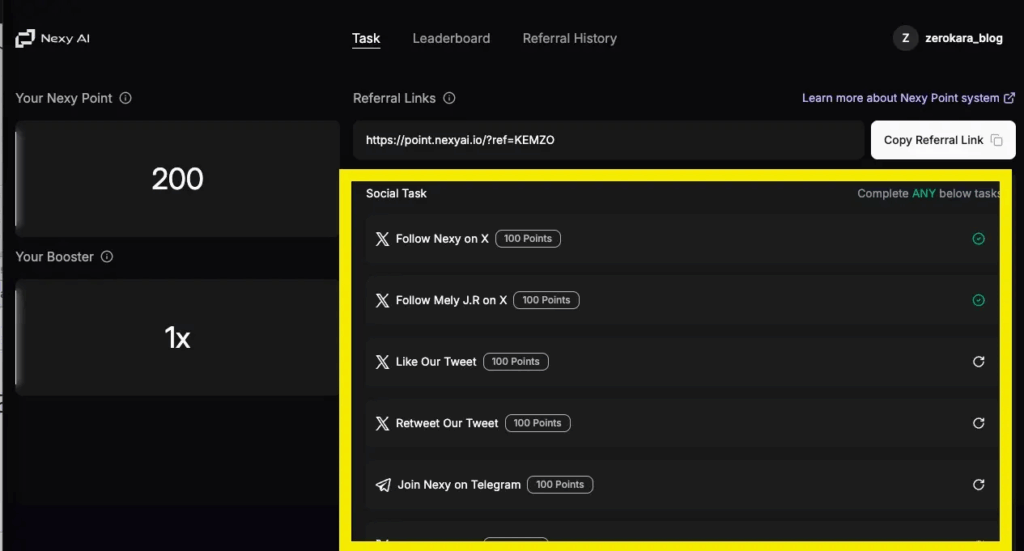Open the Join Nexy on Telegram task

(x=682, y=484)
